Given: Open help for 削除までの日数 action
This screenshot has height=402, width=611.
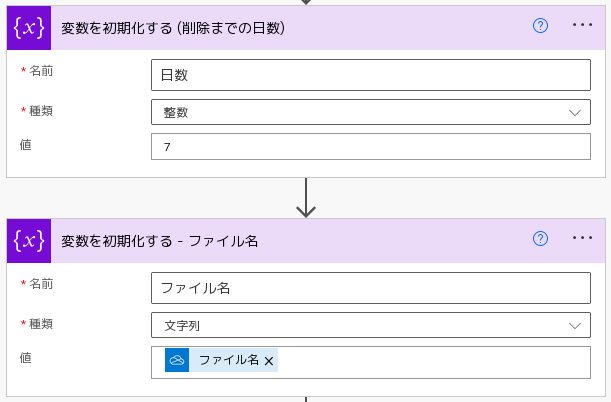Looking at the screenshot, I should [x=540, y=26].
